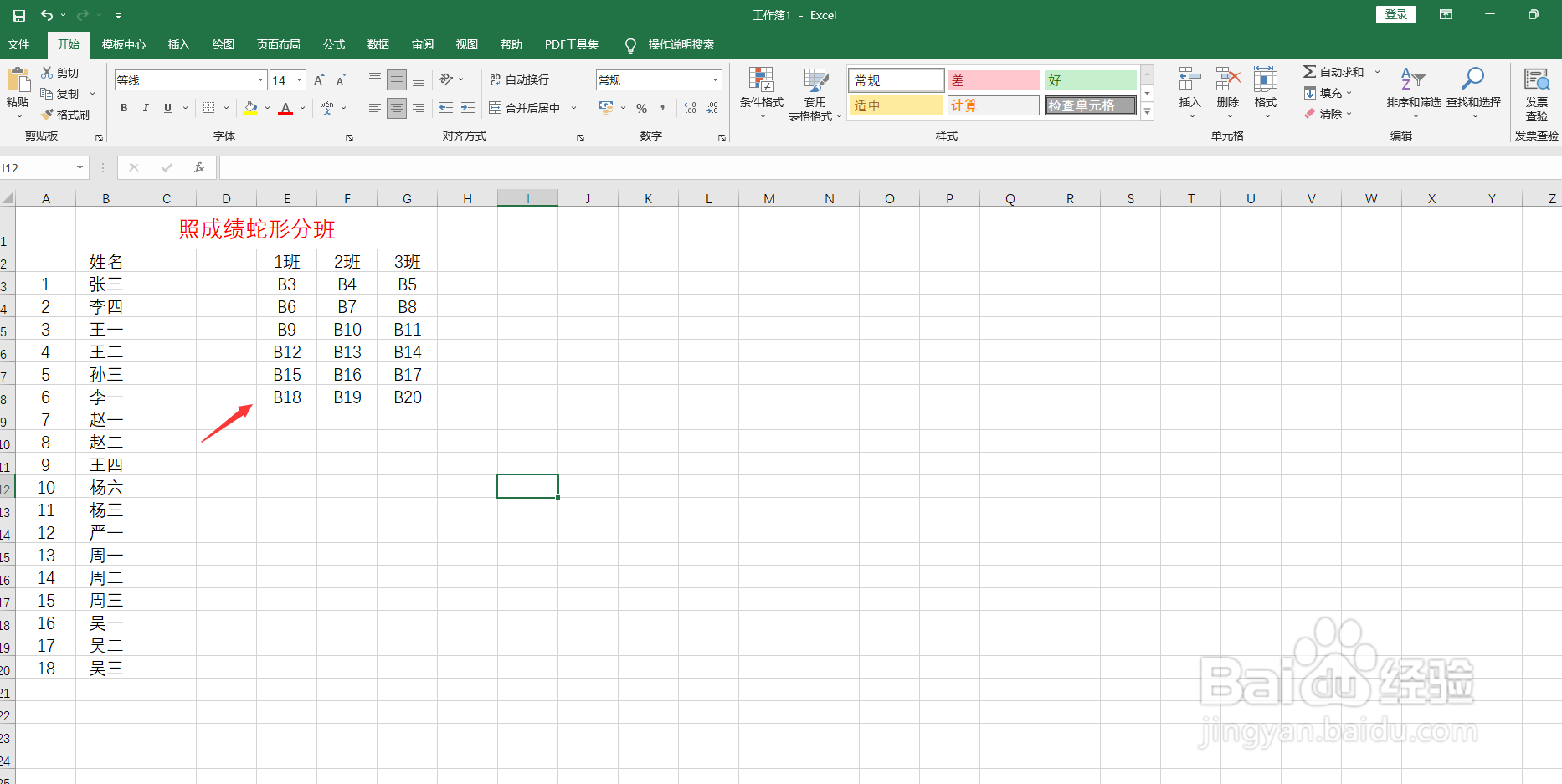
Task: Click the Paste clipboard icon
Action: click(18, 80)
